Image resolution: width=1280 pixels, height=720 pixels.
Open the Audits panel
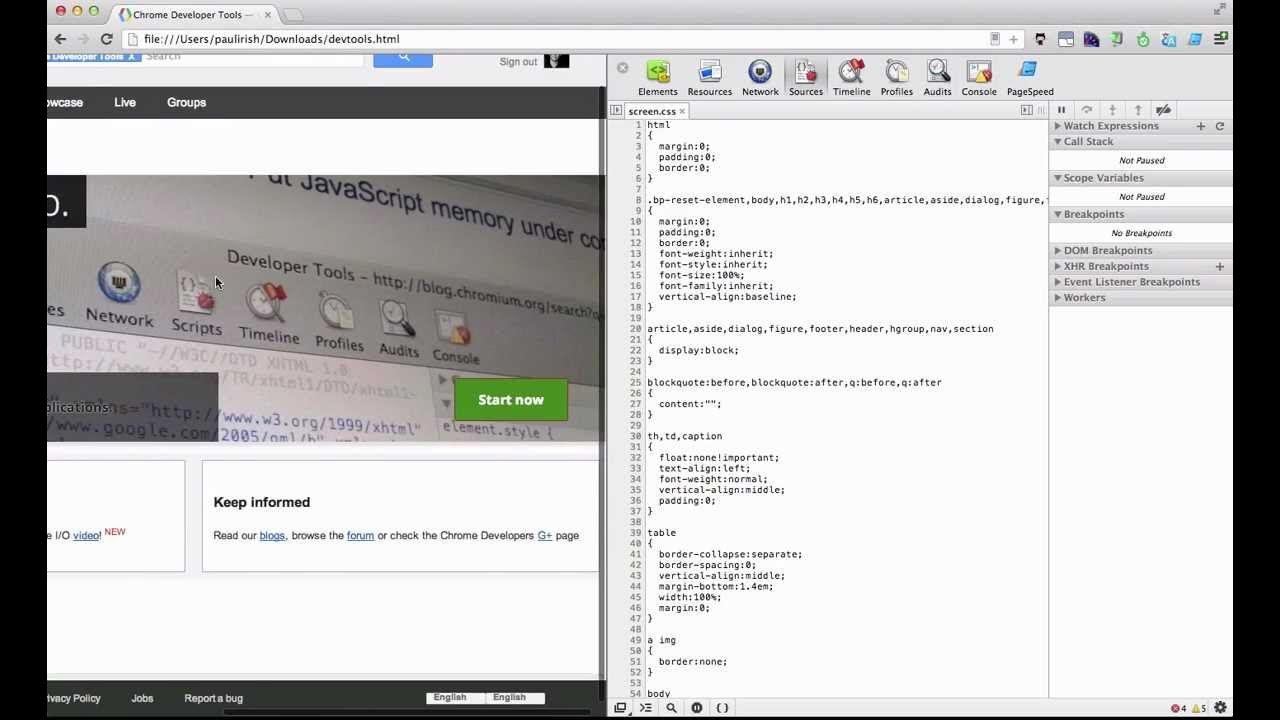click(x=938, y=78)
